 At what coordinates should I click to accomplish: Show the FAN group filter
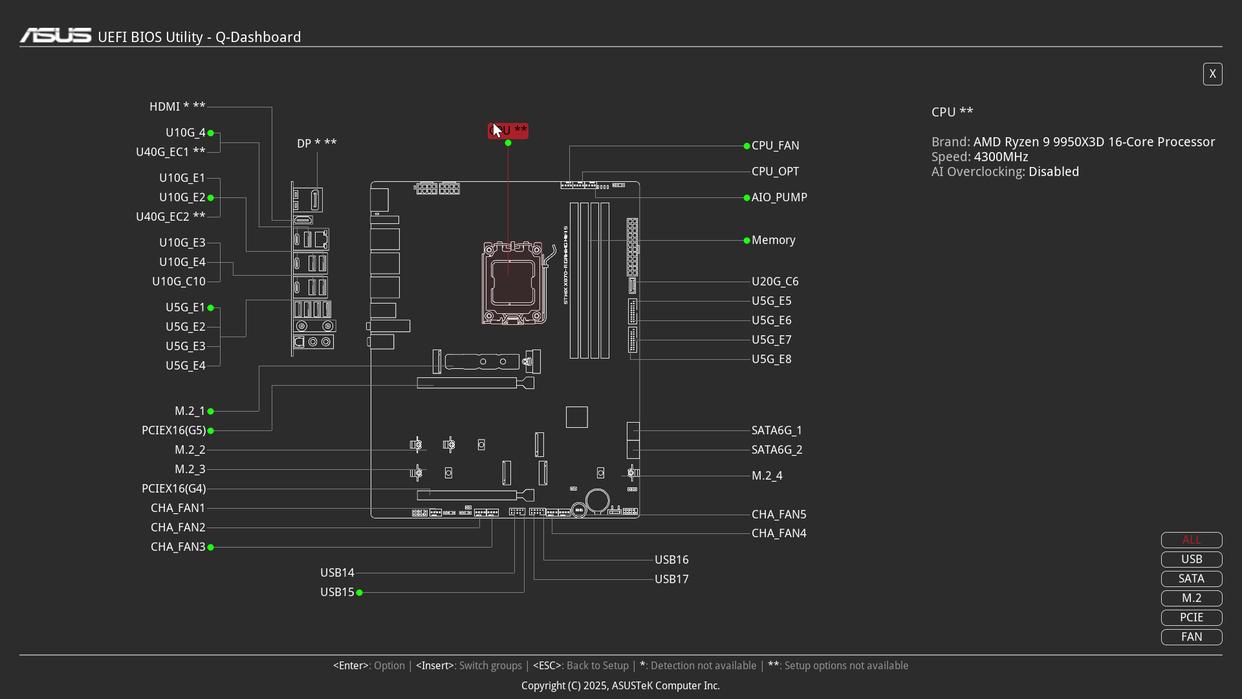(x=1191, y=637)
